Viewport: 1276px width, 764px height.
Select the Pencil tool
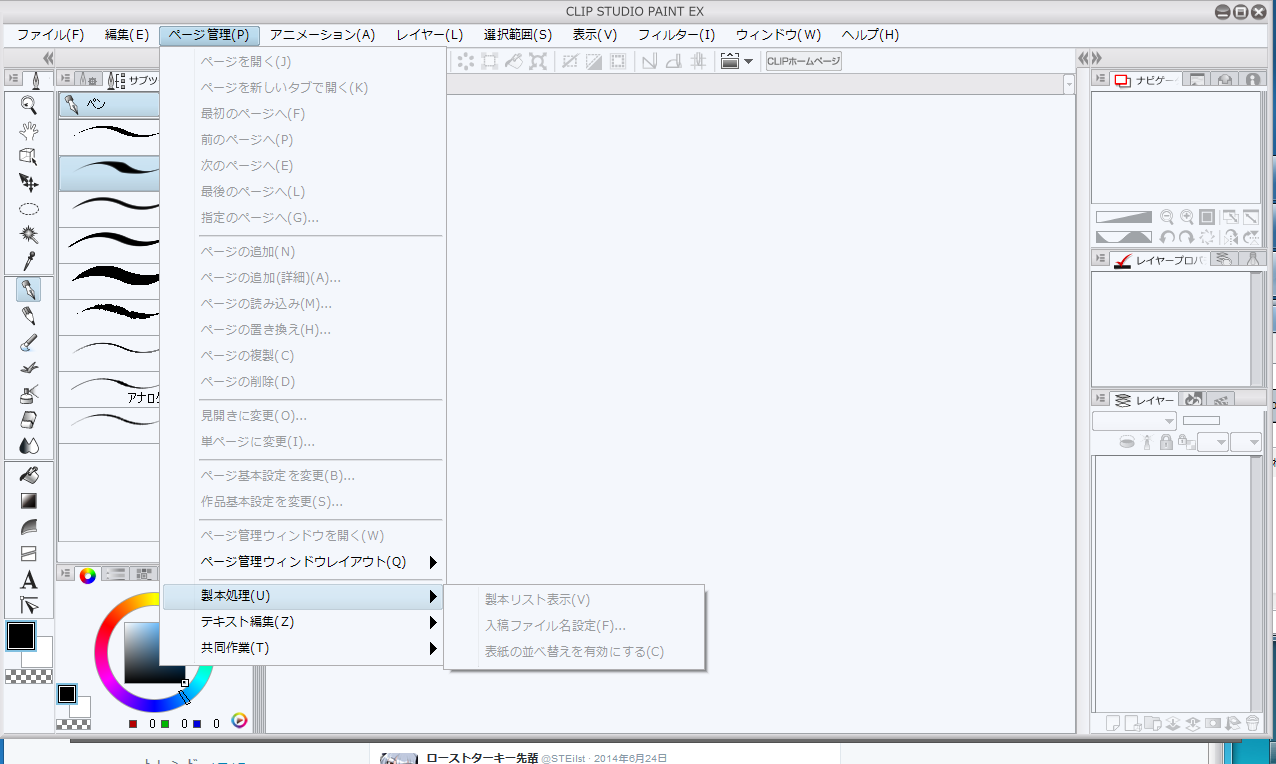coord(29,316)
